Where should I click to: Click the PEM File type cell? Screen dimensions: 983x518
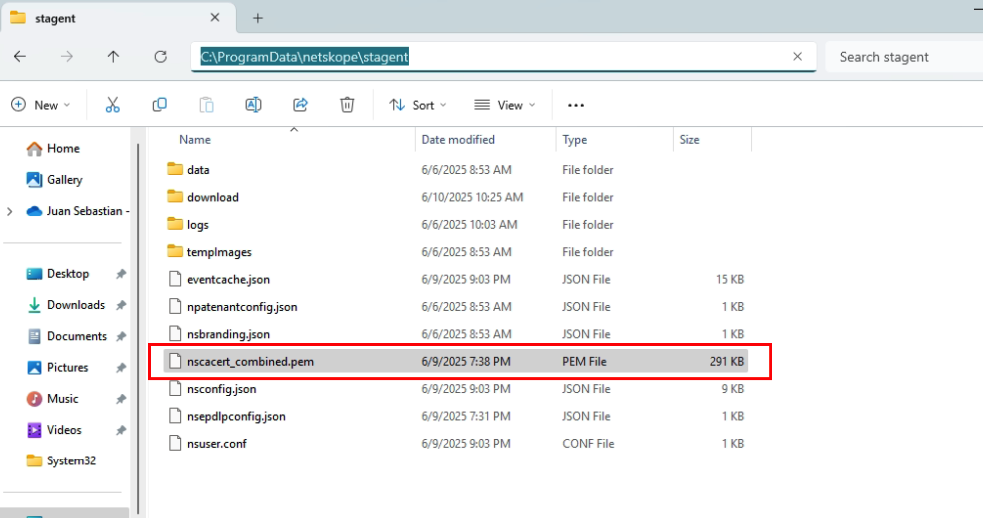(584, 362)
